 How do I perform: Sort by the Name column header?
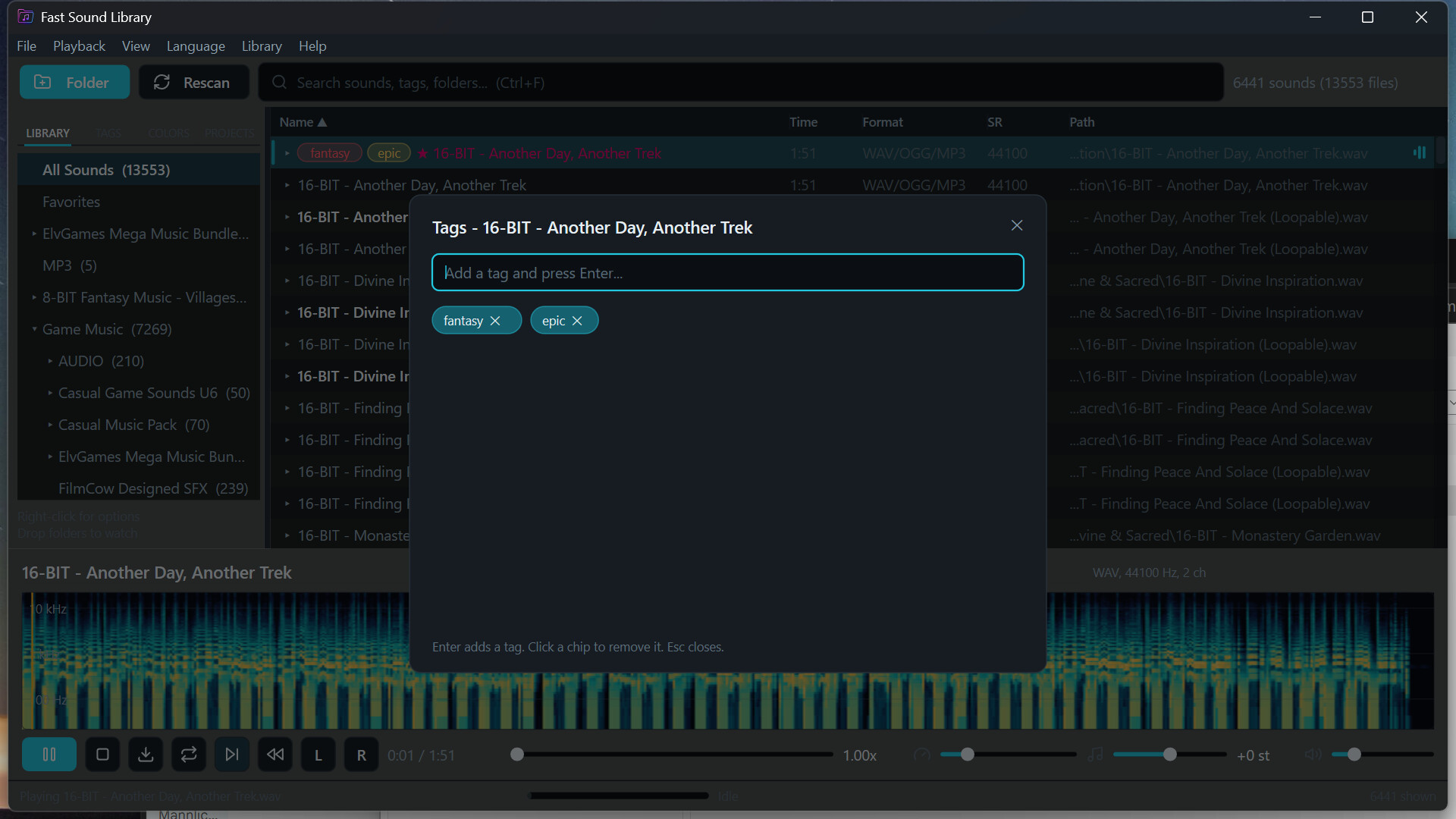tap(303, 122)
